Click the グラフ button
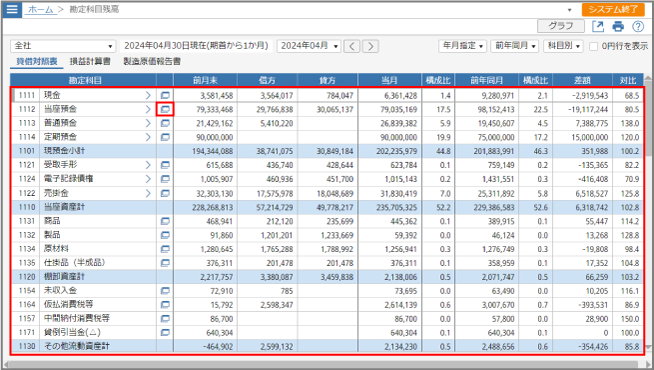654x370 pixels. tap(561, 26)
